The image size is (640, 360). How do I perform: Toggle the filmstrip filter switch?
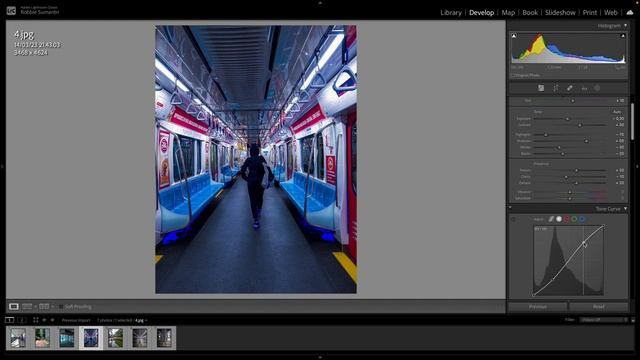[633, 320]
